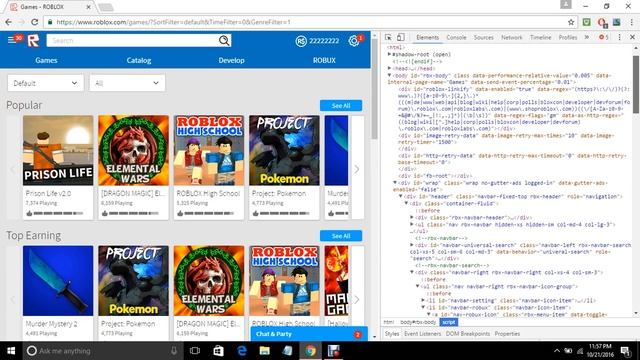The height and width of the screenshot is (360, 640).
Task: Switch to the Console tab in DevTools
Action: click(x=456, y=37)
